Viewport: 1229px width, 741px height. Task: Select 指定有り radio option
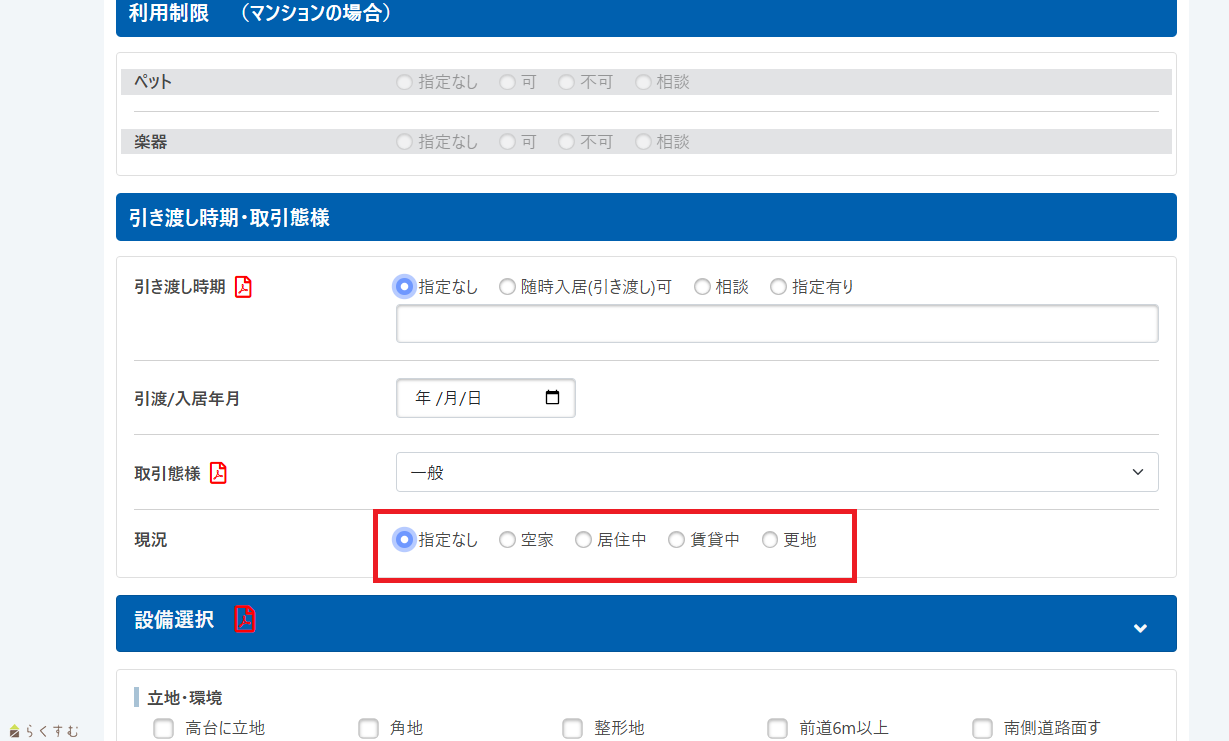778,287
